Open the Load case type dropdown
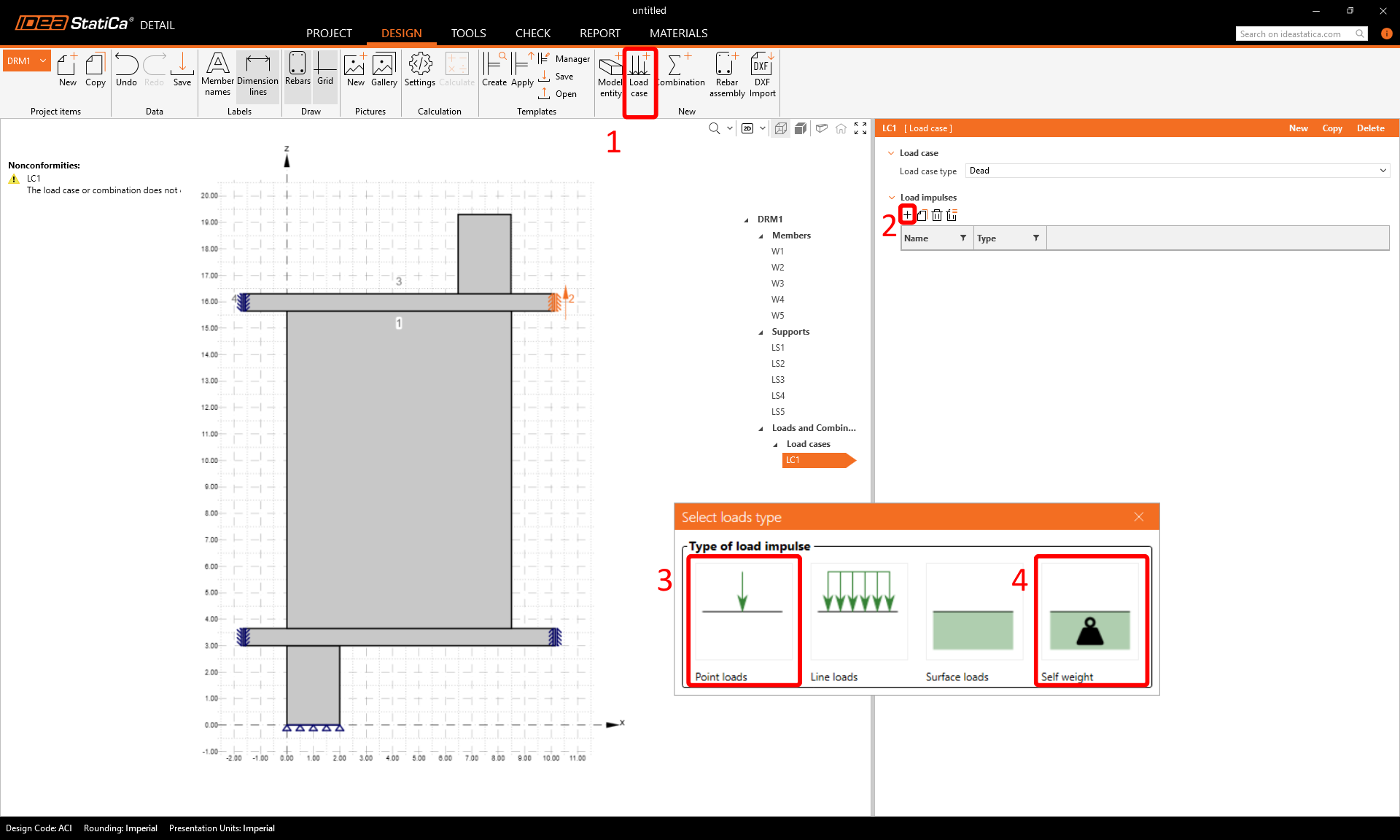Image resolution: width=1400 pixels, height=840 pixels. coord(1177,171)
